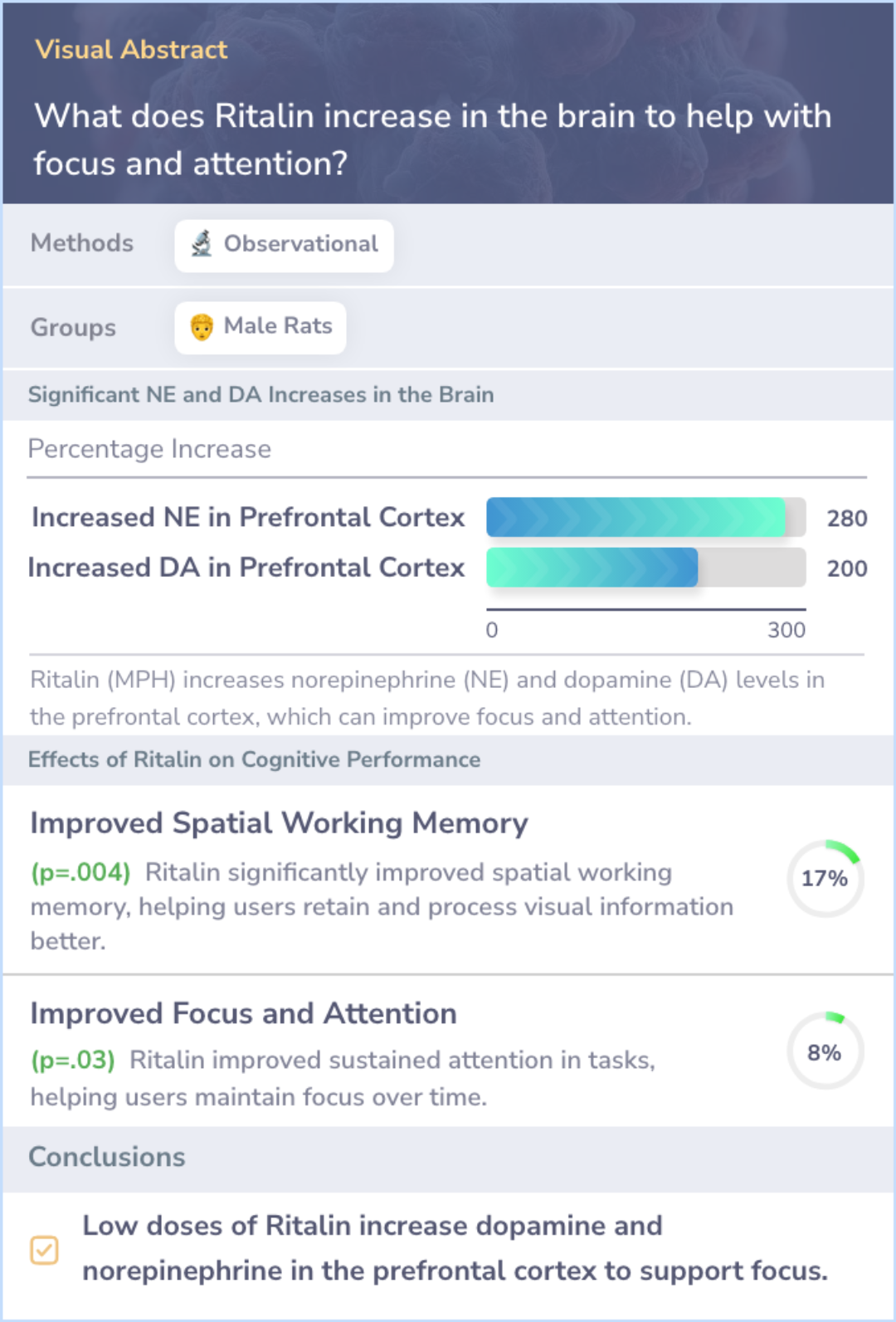Click the 8% circular progress ring

[x=825, y=1051]
